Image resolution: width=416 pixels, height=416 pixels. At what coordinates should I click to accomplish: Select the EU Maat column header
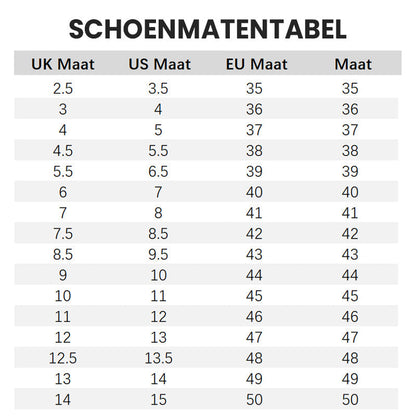click(256, 64)
